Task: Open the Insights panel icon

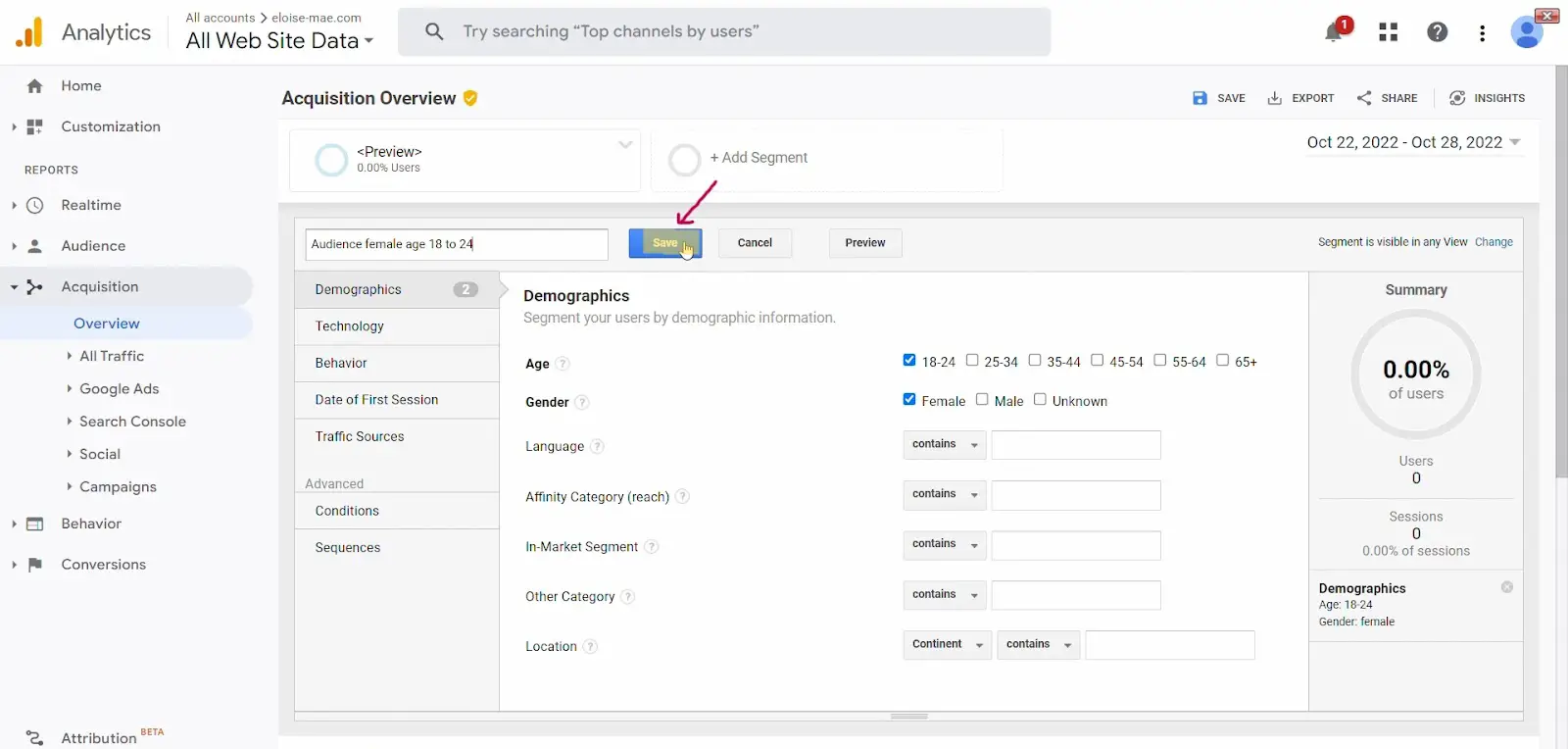Action: pos(1457,98)
